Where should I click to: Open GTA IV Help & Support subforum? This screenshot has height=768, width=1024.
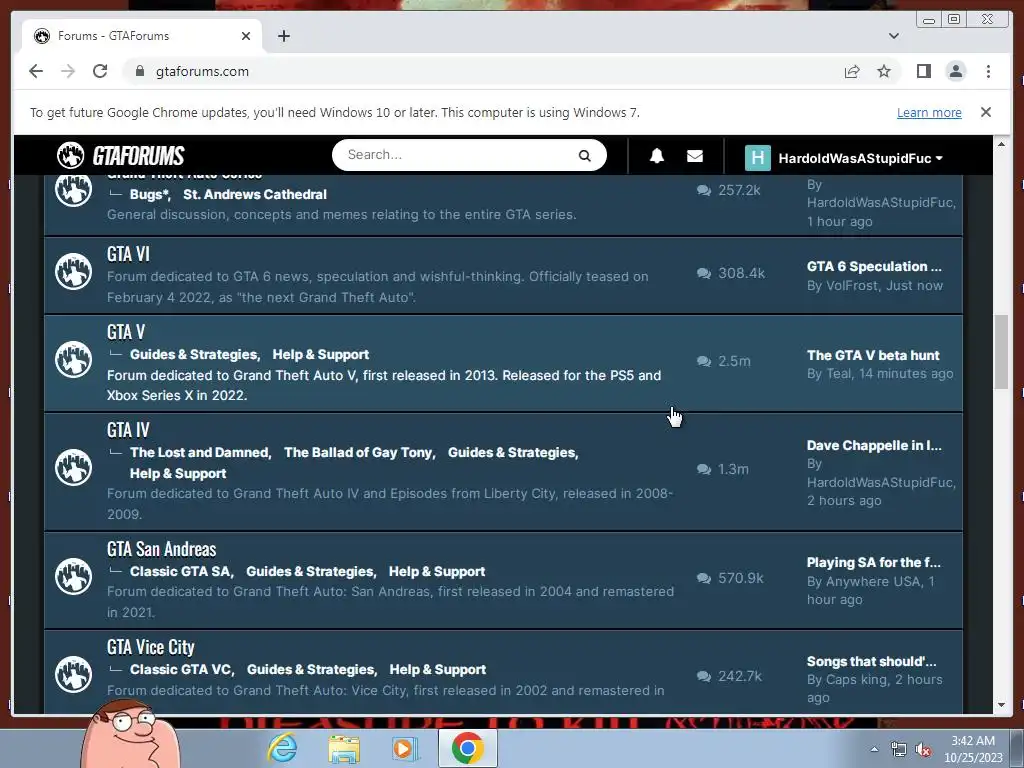click(178, 473)
